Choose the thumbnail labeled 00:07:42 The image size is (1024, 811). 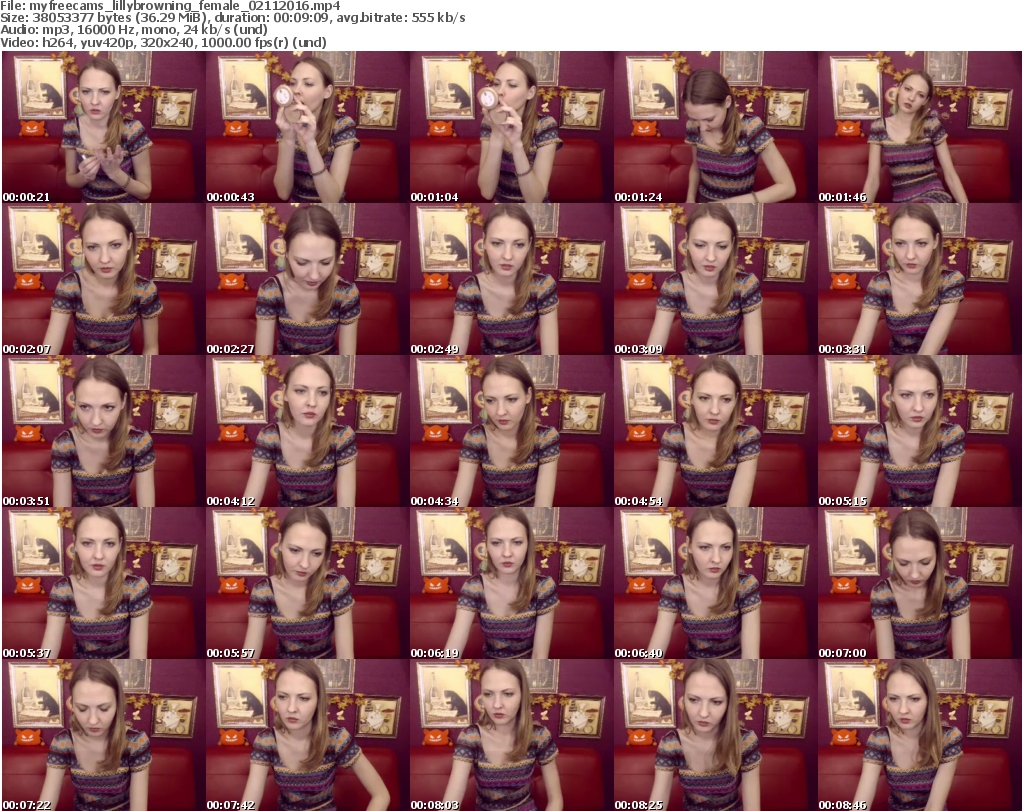pyautogui.click(x=308, y=735)
